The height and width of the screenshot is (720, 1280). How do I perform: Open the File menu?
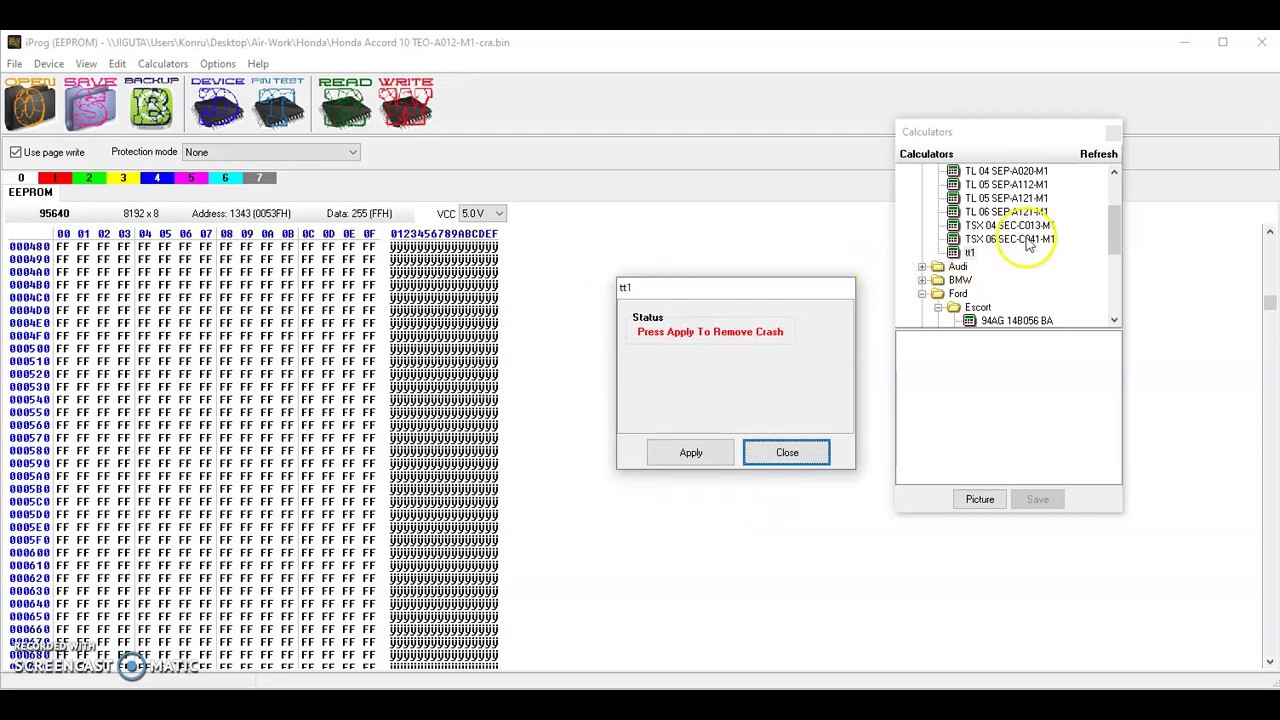click(15, 64)
